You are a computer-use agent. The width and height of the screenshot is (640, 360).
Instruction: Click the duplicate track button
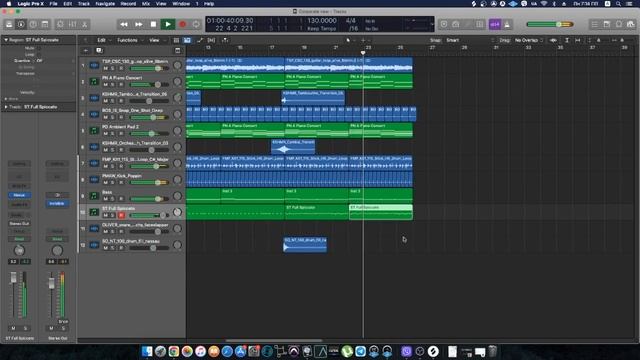(x=99, y=51)
